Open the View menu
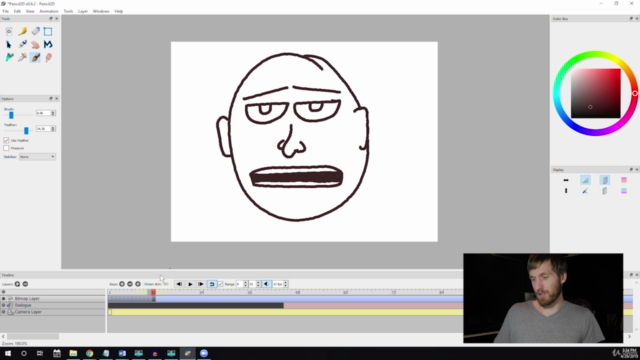Screen dimensions: 640x360 point(30,11)
